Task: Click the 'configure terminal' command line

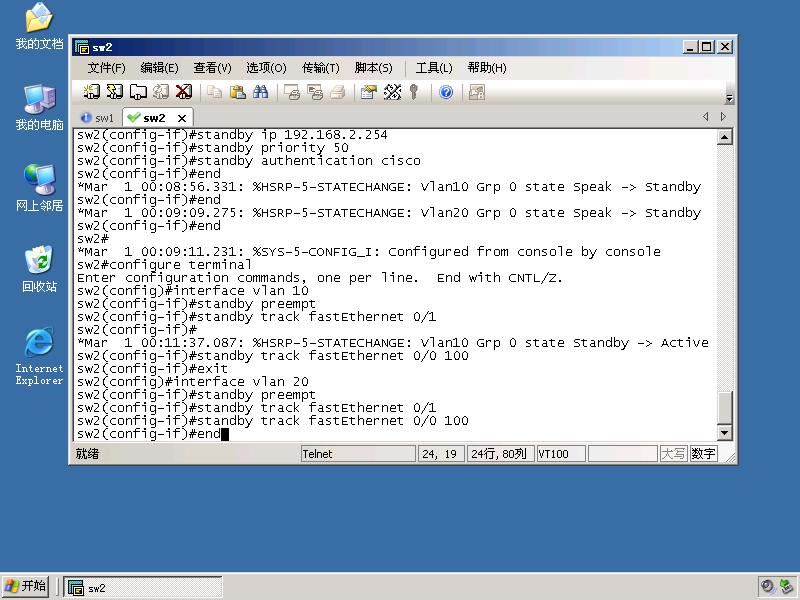Action: [164, 265]
